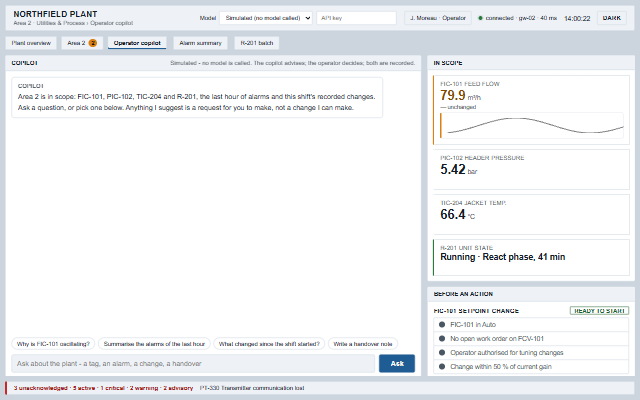This screenshot has width=640, height=400.
Task: Select the Operator copilot tab
Action: coord(137,43)
